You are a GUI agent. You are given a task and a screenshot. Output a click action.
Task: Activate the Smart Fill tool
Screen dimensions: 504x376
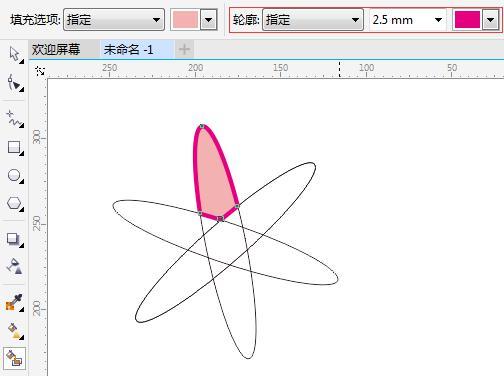tap(14, 358)
